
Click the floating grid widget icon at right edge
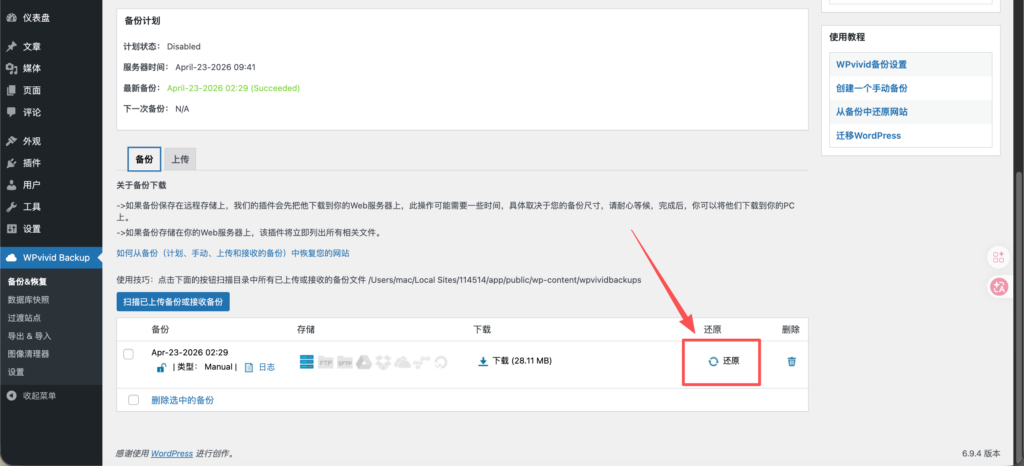[998, 257]
